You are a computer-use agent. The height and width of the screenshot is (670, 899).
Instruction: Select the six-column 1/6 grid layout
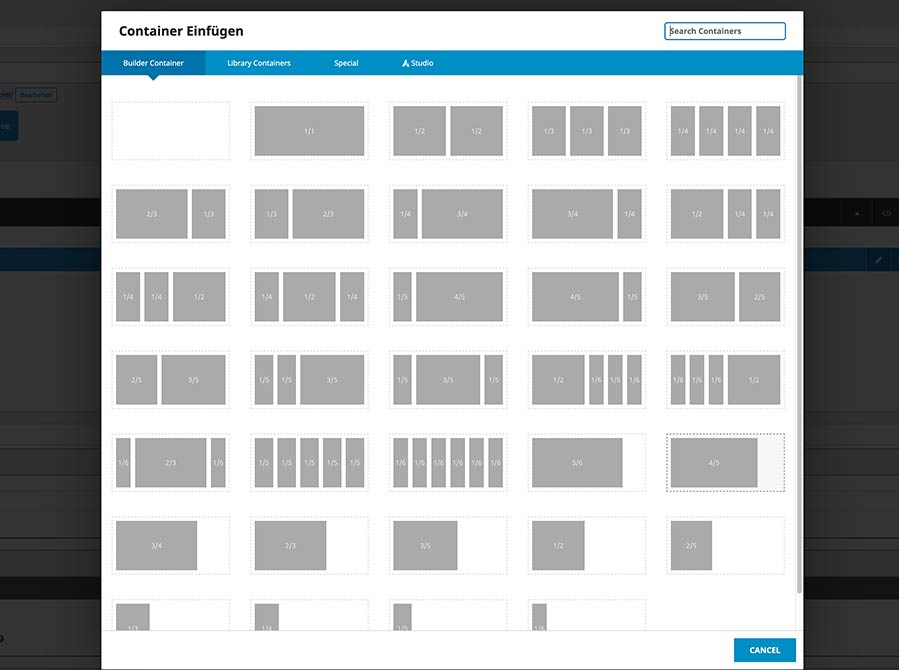click(447, 462)
